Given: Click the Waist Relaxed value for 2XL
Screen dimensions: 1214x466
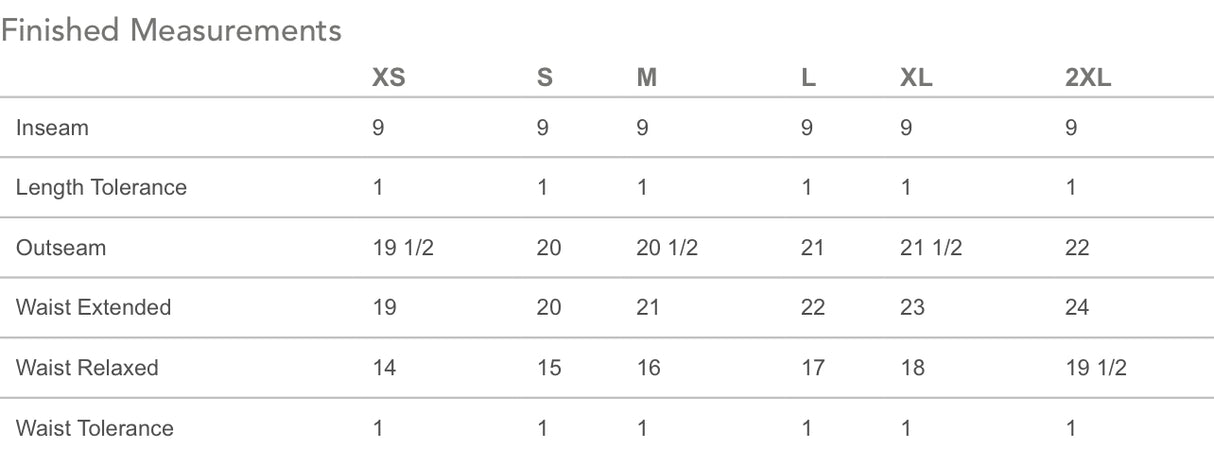Looking at the screenshot, I should pyautogui.click(x=1096, y=367).
